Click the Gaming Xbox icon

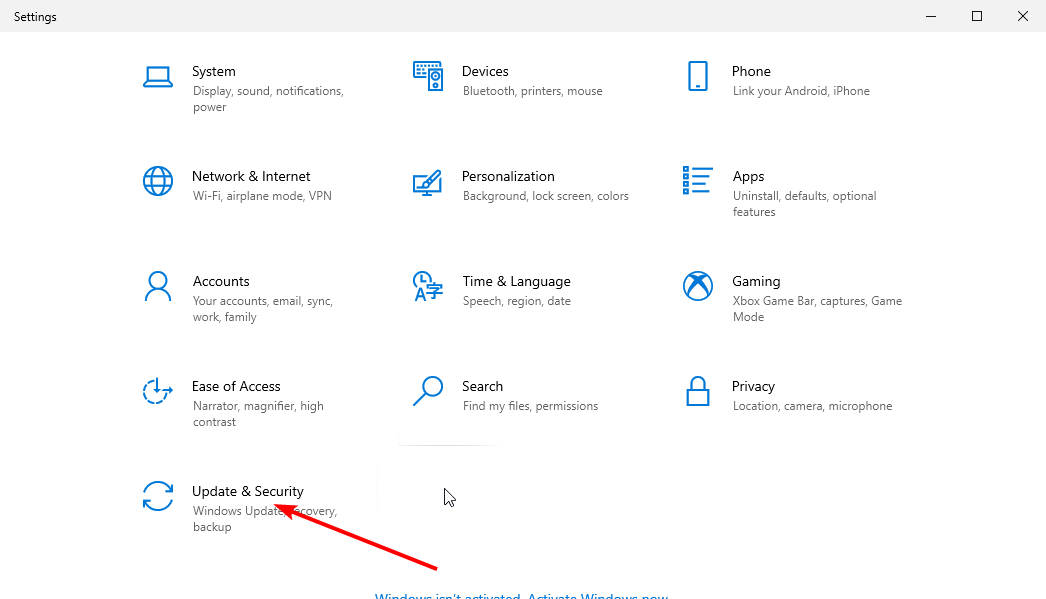point(698,287)
